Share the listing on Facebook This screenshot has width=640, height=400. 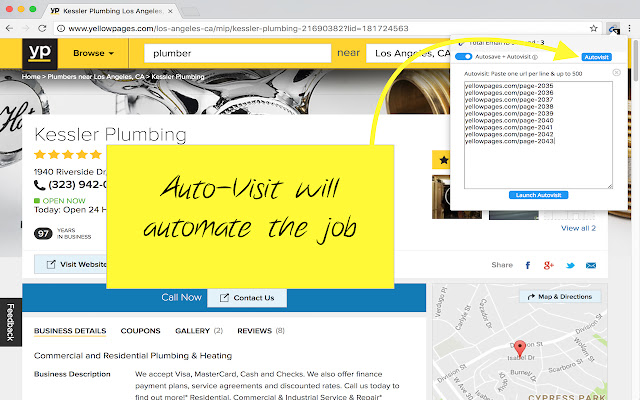click(527, 265)
